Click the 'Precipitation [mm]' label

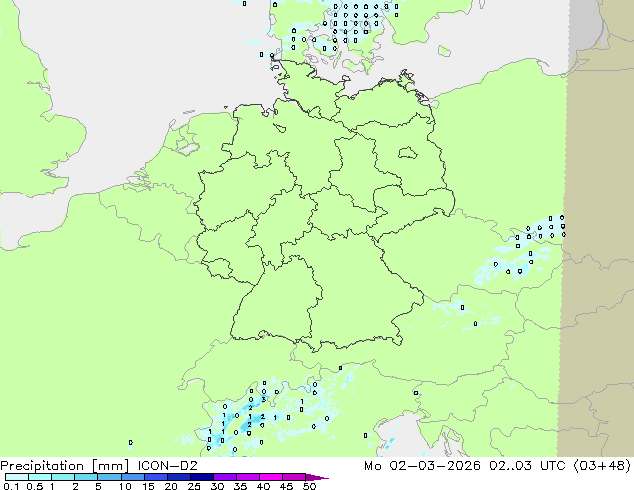65,466
